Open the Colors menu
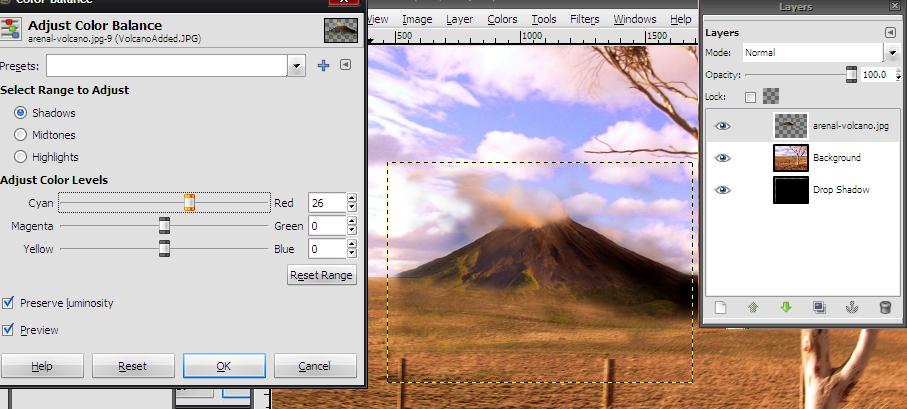The height and width of the screenshot is (409, 907). coord(502,19)
